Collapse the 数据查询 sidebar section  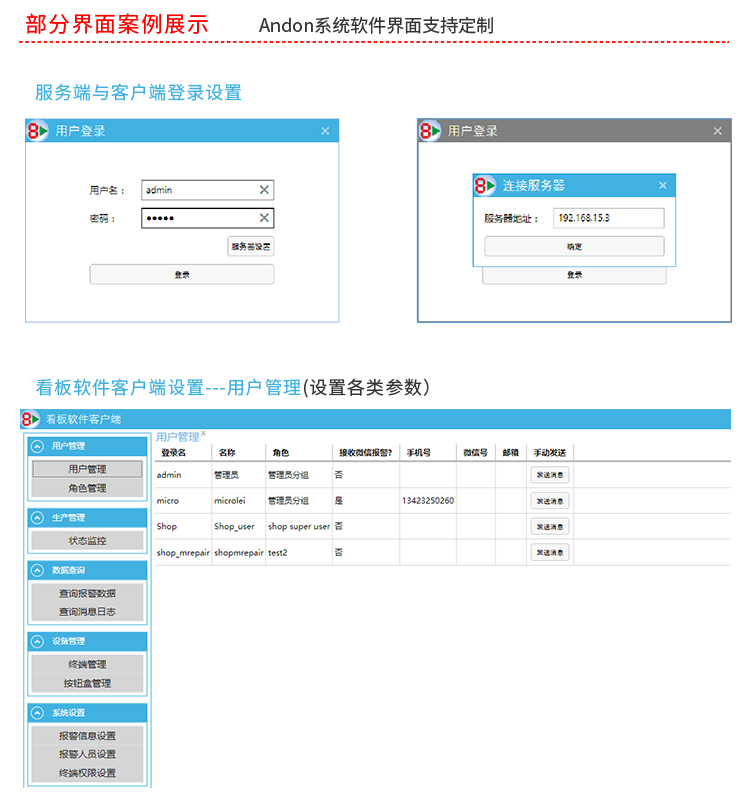38,570
